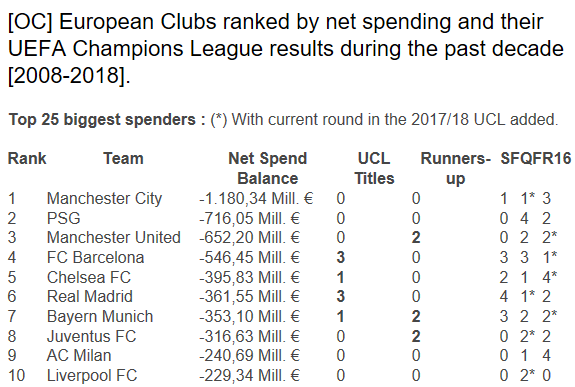Select the FC Barcelona team name
The image size is (575, 387).
point(95,258)
